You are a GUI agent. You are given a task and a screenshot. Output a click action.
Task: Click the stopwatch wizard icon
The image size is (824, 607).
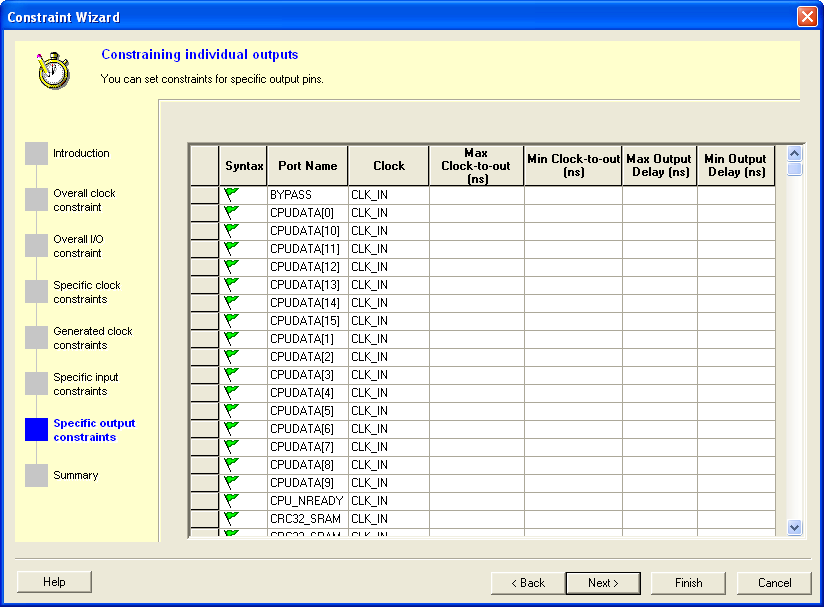pos(53,70)
